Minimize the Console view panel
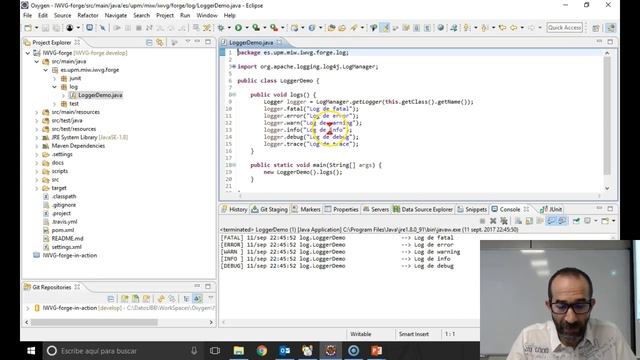 pos(599,209)
